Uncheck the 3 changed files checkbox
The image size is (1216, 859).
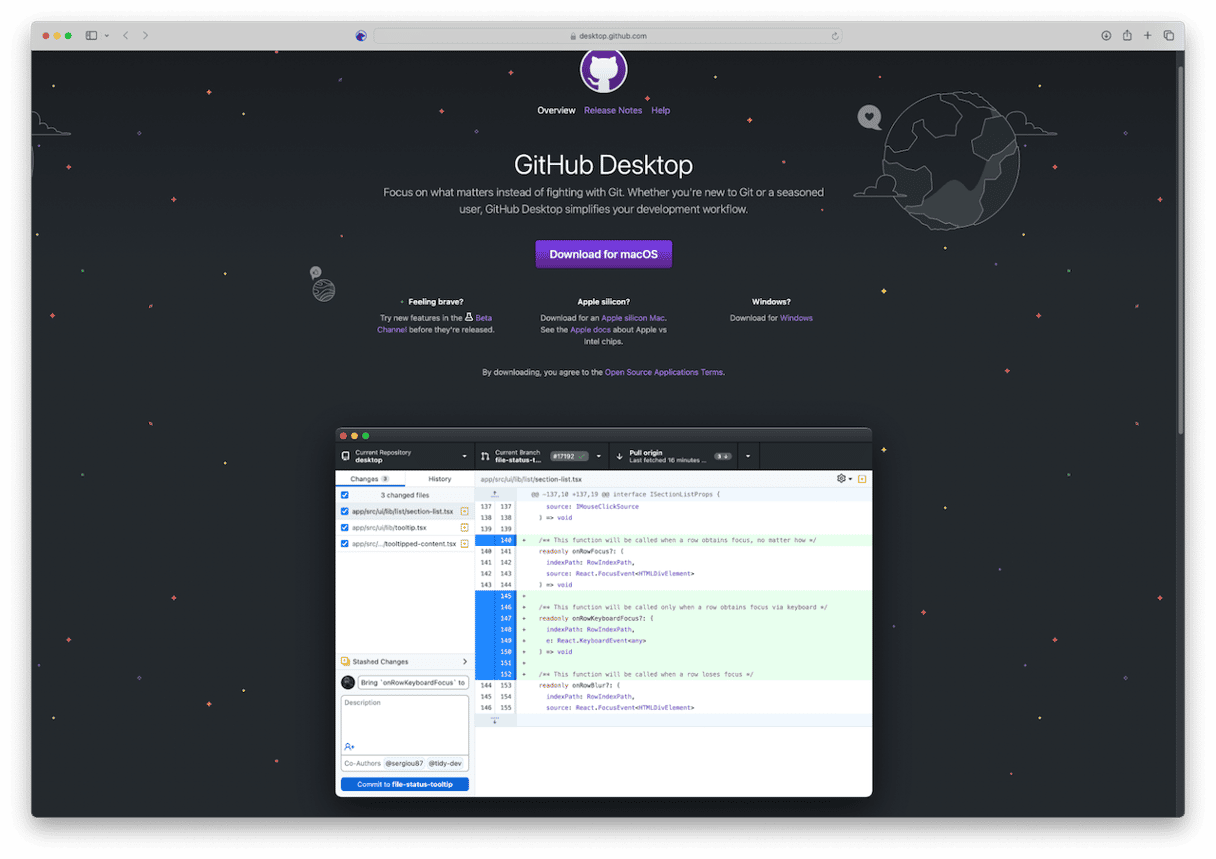coord(343,495)
